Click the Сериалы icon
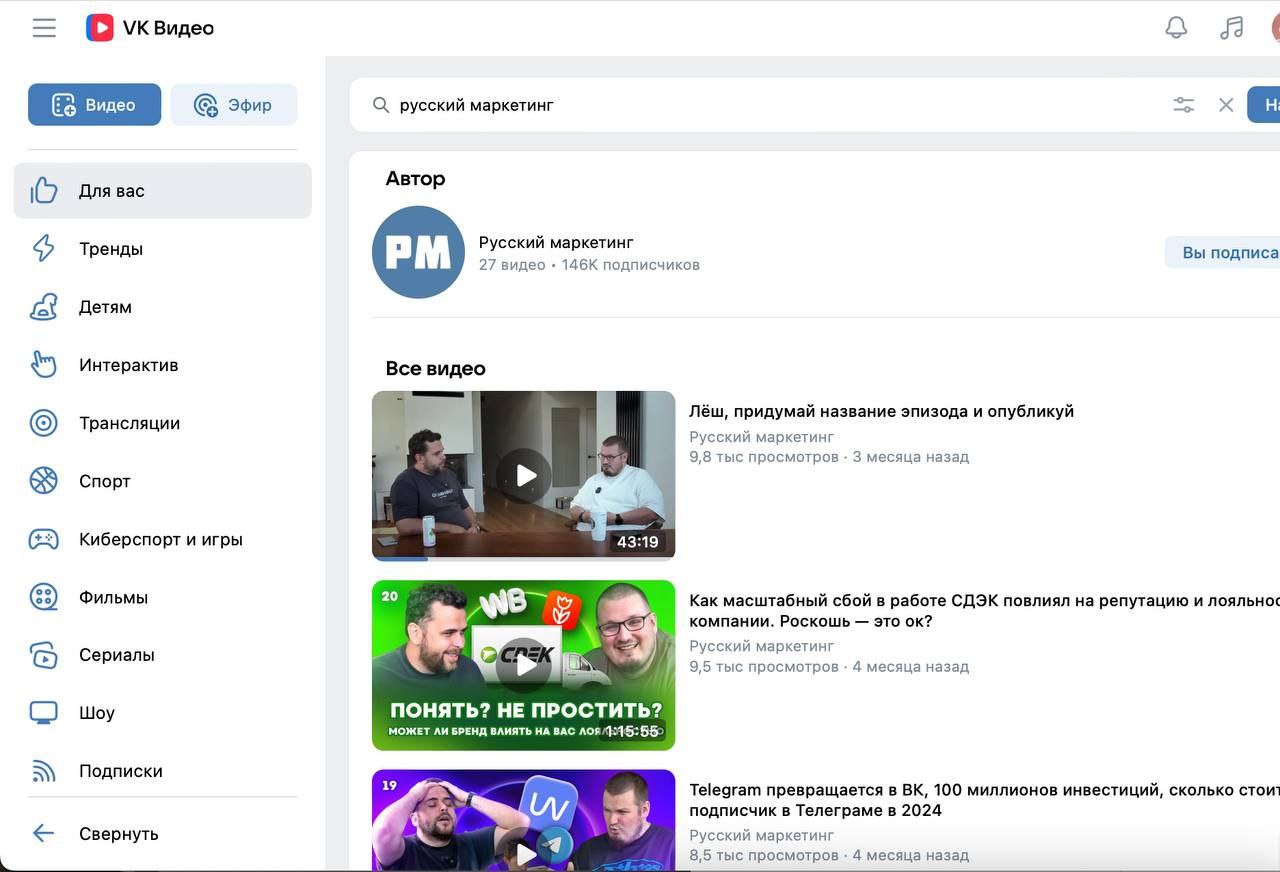Viewport: 1280px width, 872px height. coord(44,655)
